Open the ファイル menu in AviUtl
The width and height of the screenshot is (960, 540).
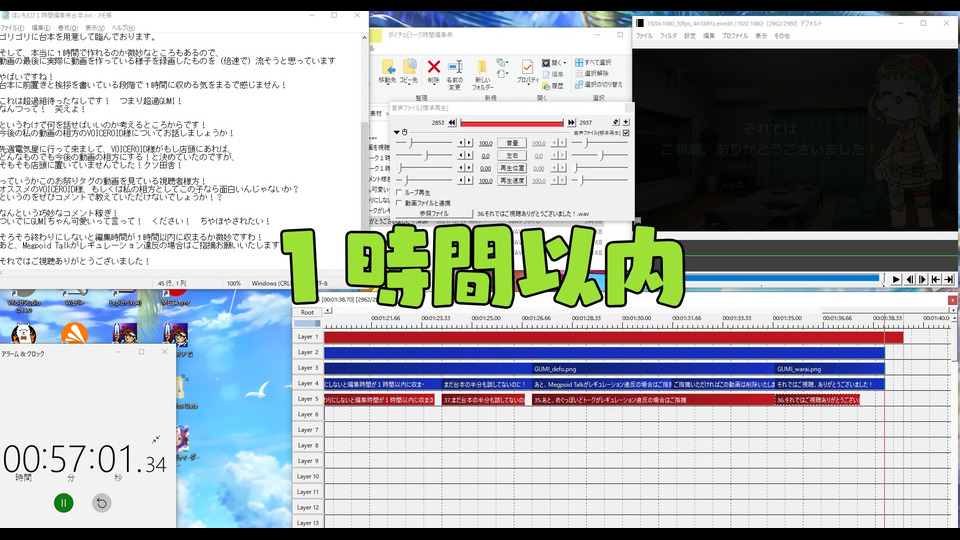click(x=643, y=36)
